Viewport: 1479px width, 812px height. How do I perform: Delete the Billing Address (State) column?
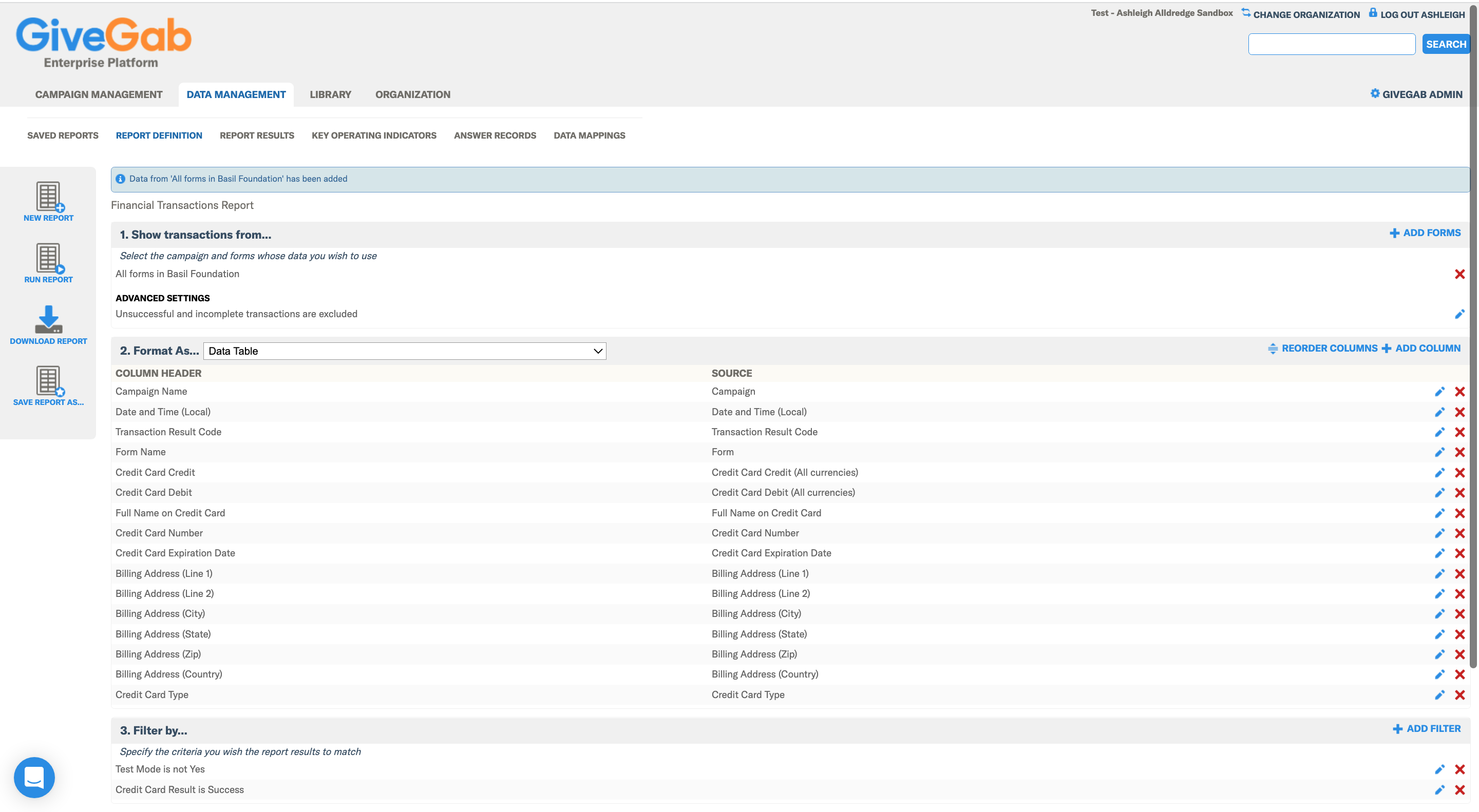pos(1459,635)
